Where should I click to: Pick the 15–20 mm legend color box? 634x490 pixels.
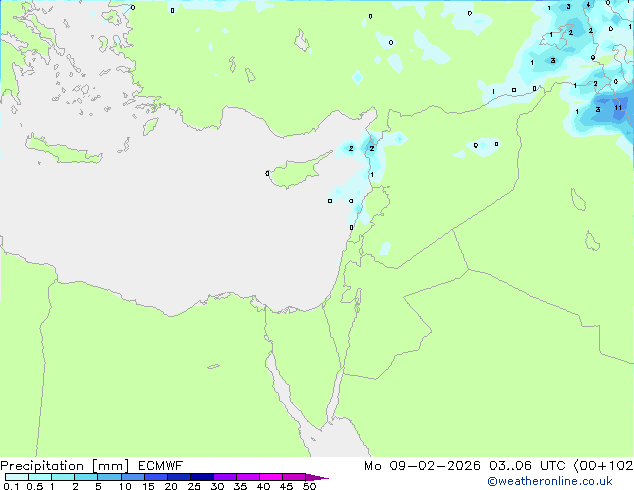pos(156,477)
